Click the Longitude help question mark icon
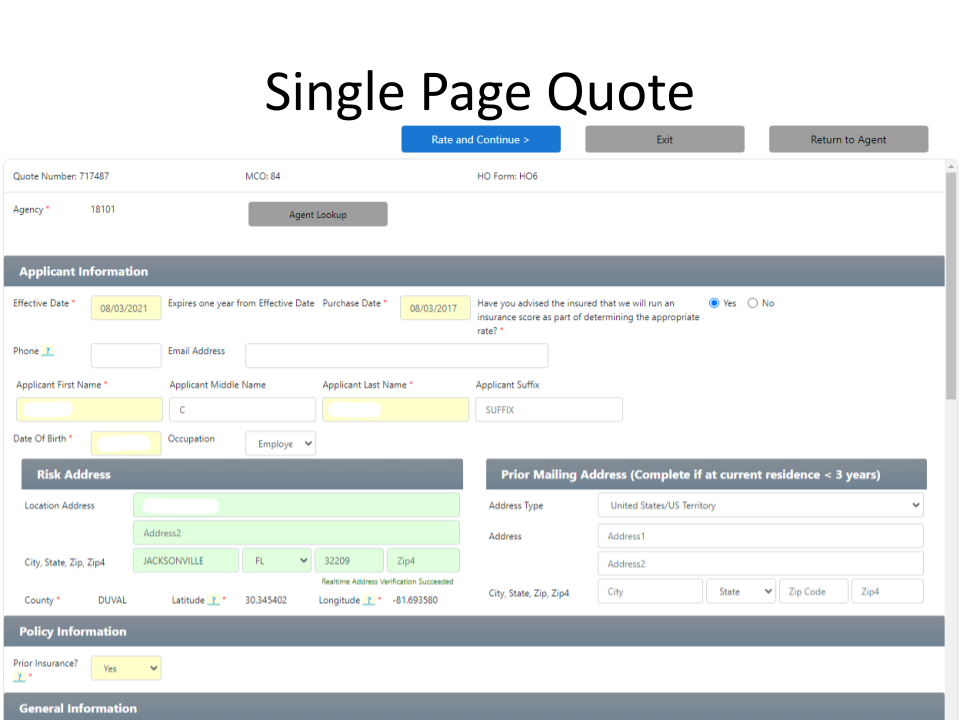 coord(369,601)
